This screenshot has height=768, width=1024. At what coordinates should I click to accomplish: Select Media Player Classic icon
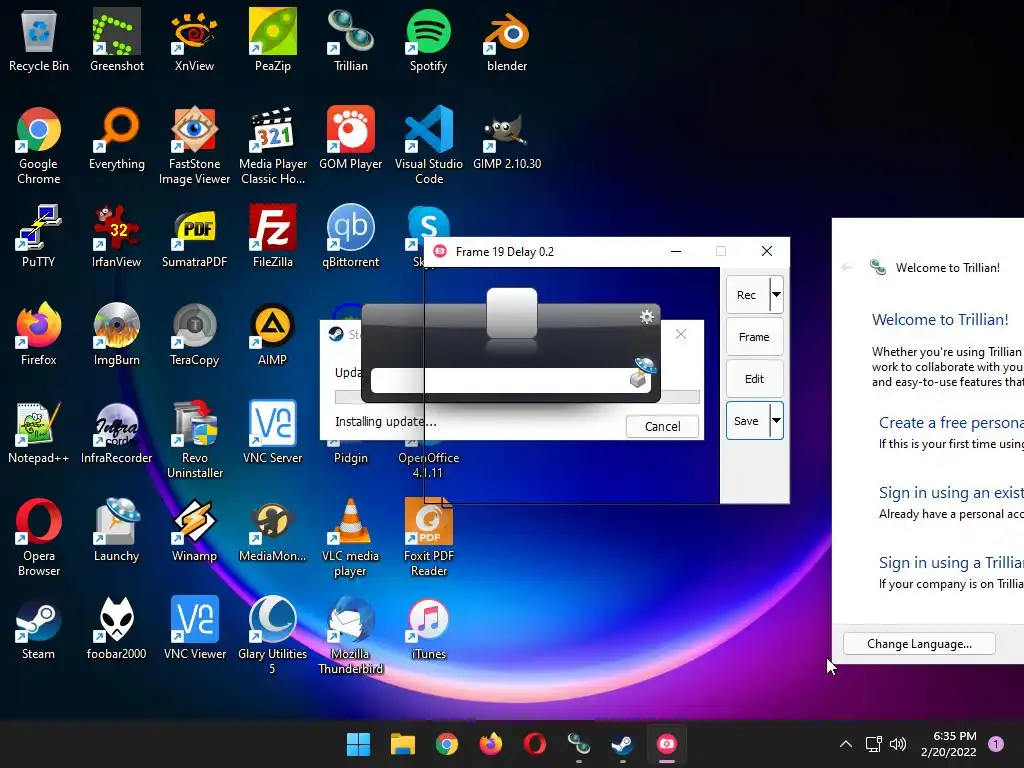[x=272, y=146]
